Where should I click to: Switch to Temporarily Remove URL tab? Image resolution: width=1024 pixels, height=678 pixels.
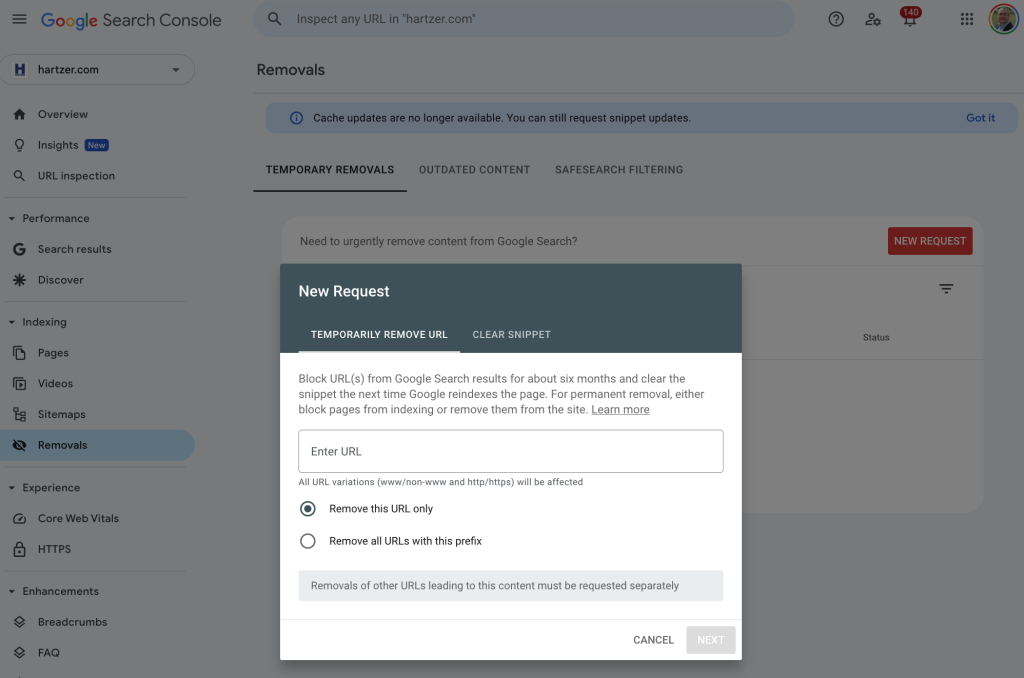pos(379,334)
